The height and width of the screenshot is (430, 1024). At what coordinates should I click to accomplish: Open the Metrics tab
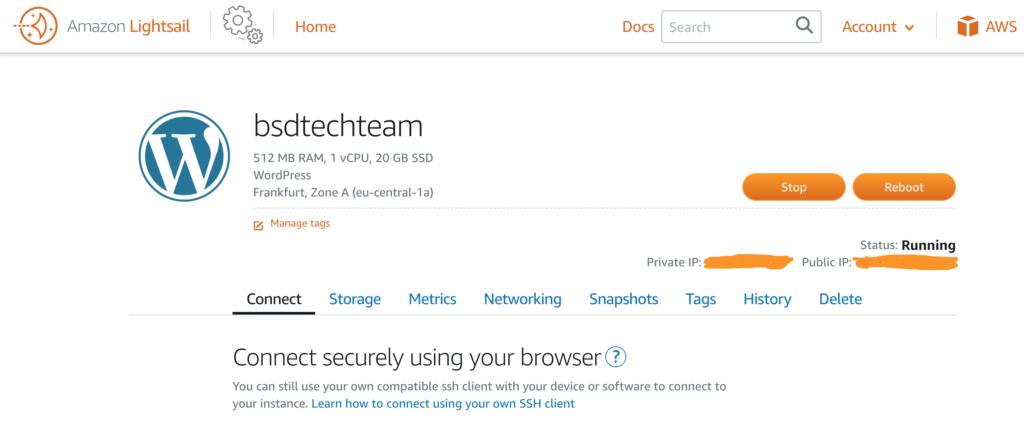[x=432, y=299]
